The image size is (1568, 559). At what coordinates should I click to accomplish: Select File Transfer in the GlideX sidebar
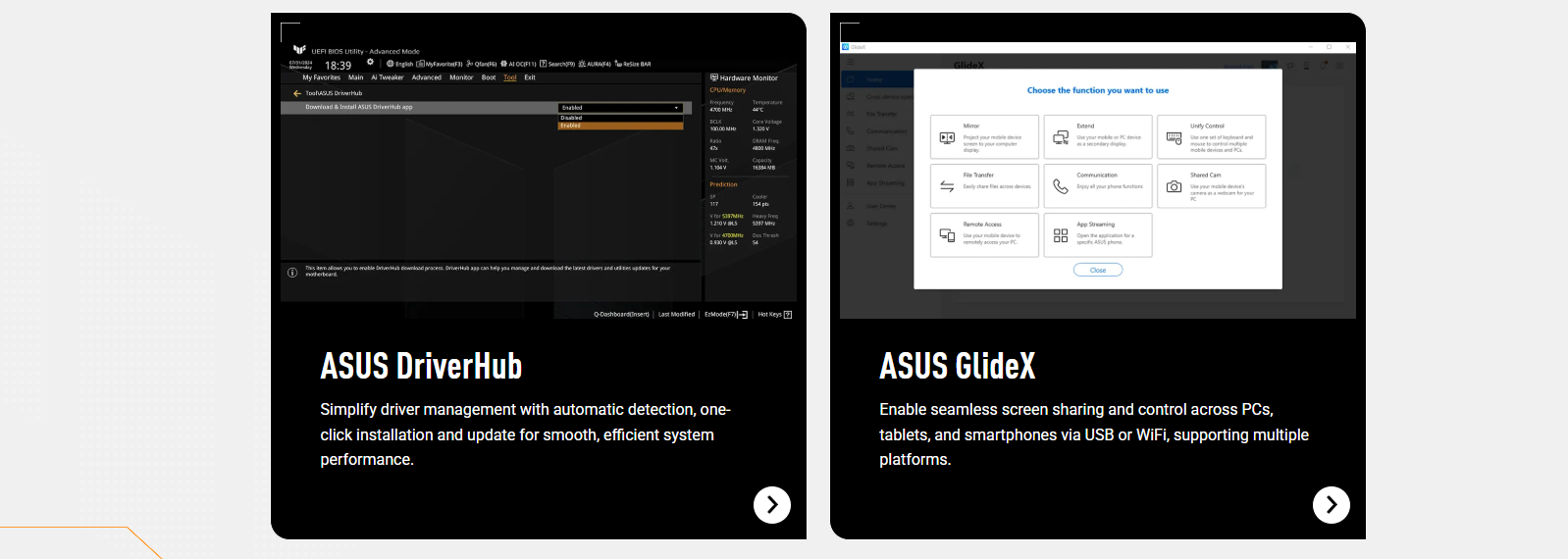876,114
